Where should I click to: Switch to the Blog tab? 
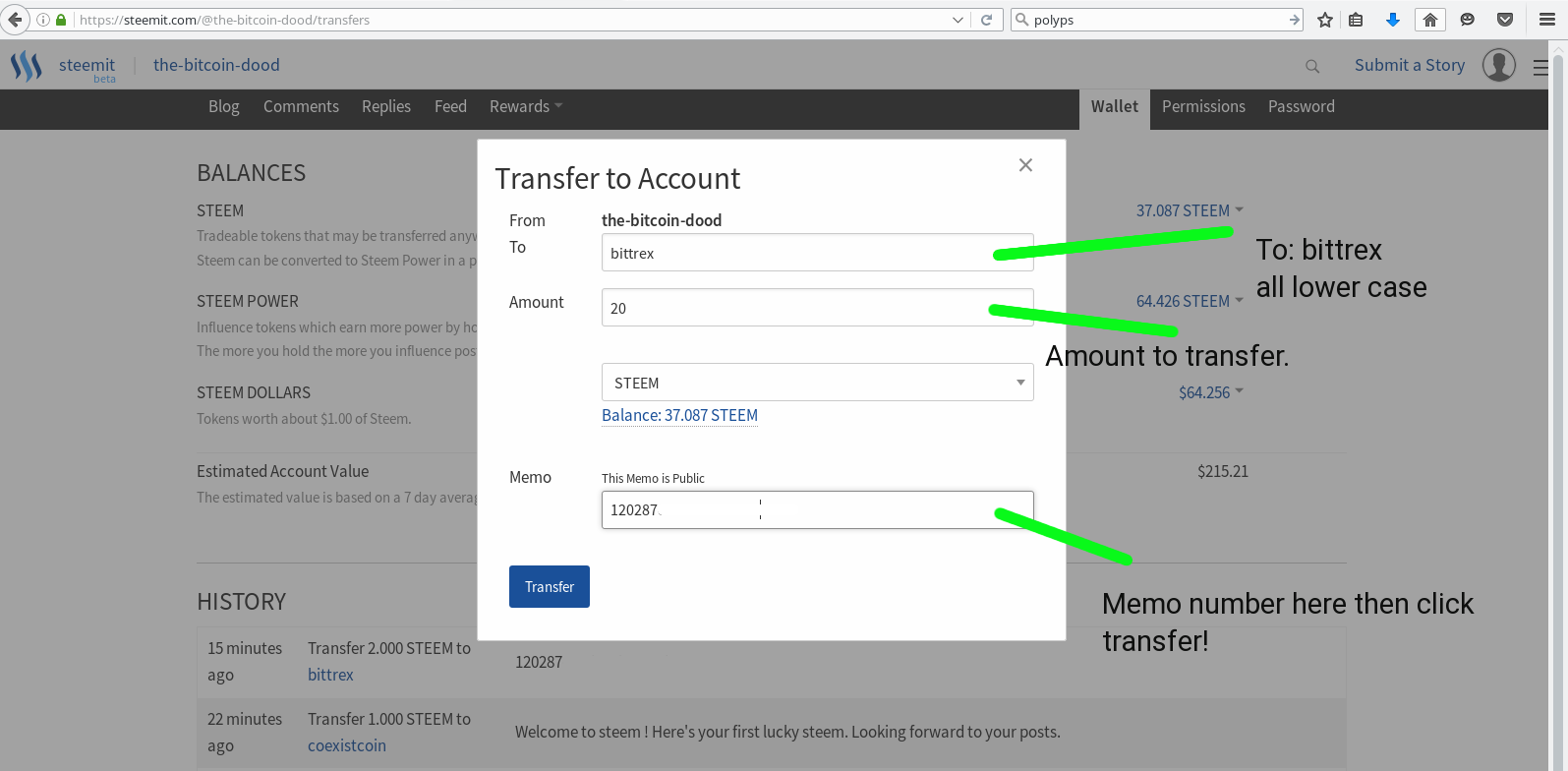click(224, 106)
